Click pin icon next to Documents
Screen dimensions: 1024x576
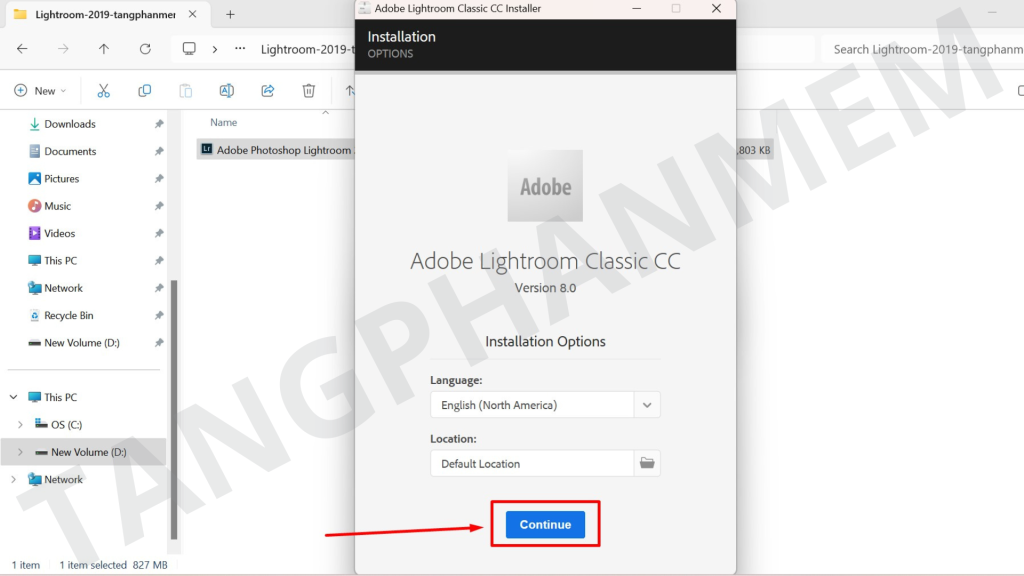pyautogui.click(x=159, y=151)
